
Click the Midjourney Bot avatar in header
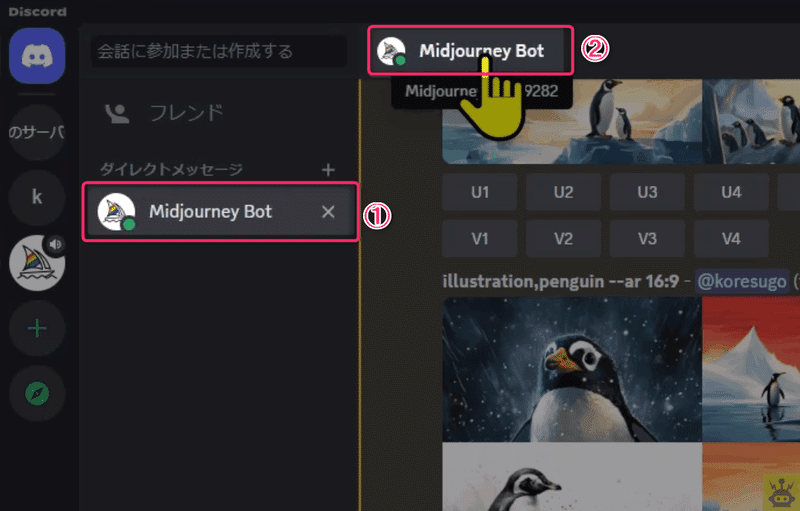(x=391, y=51)
